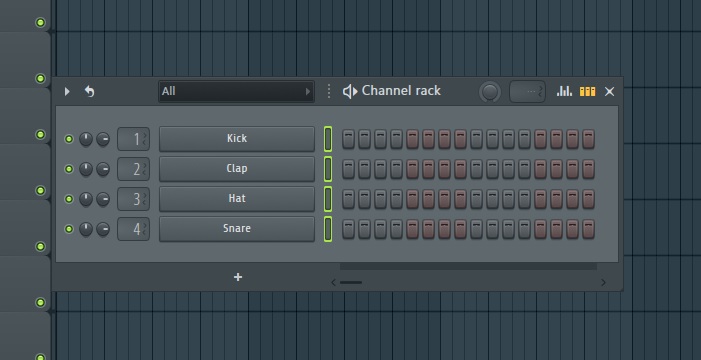Click the Channel rack horizontal scrollbar thumb
Viewport: 701px width, 360px height.
pyautogui.click(x=351, y=282)
